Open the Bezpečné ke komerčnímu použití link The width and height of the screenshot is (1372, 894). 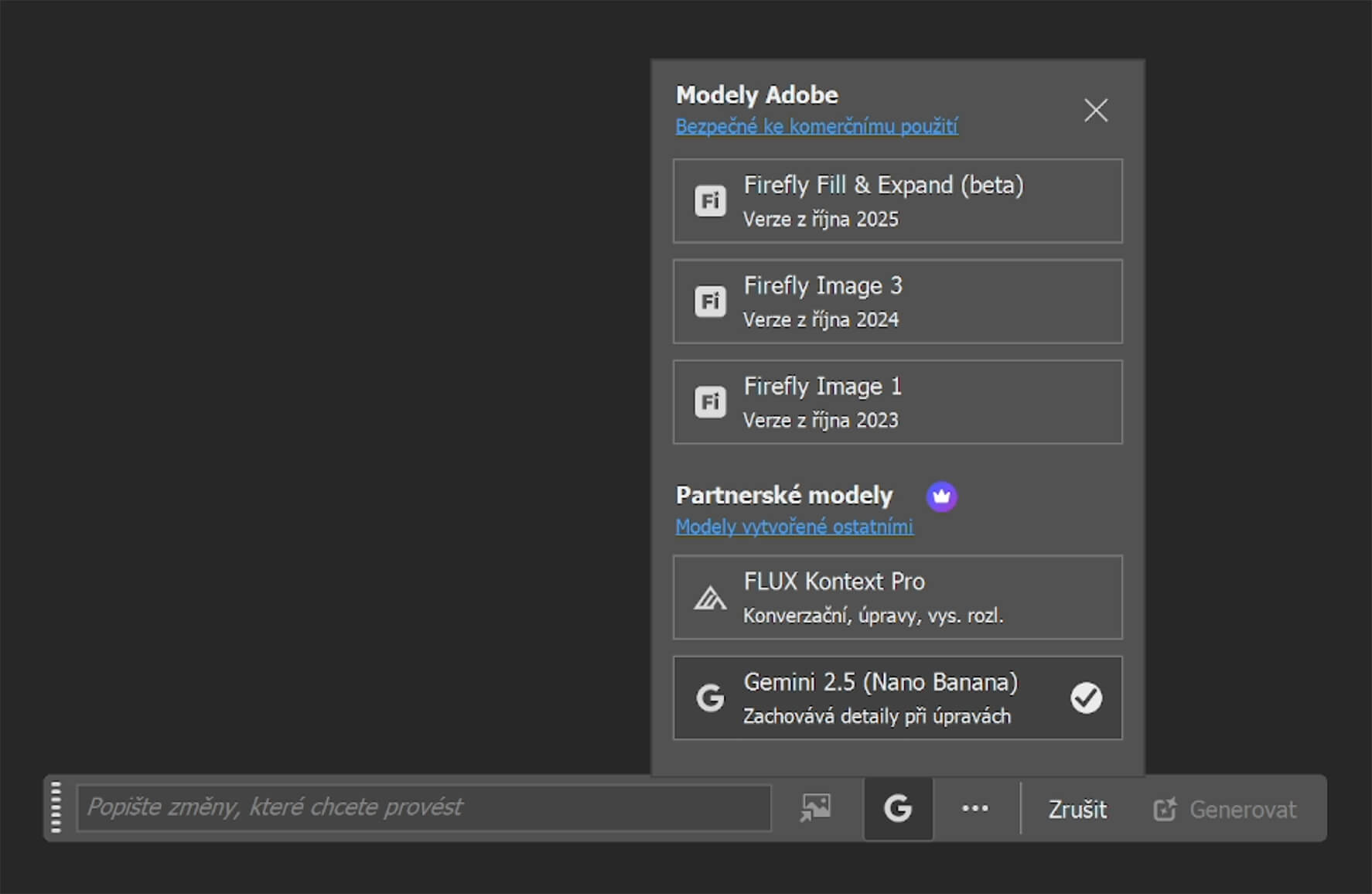(816, 127)
